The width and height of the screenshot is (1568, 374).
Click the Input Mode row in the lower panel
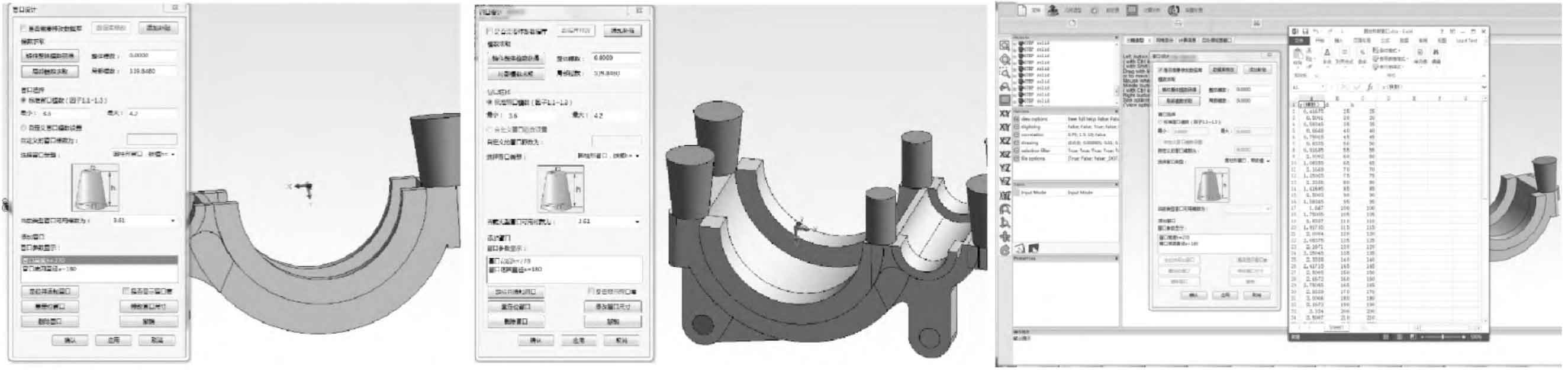1065,193
